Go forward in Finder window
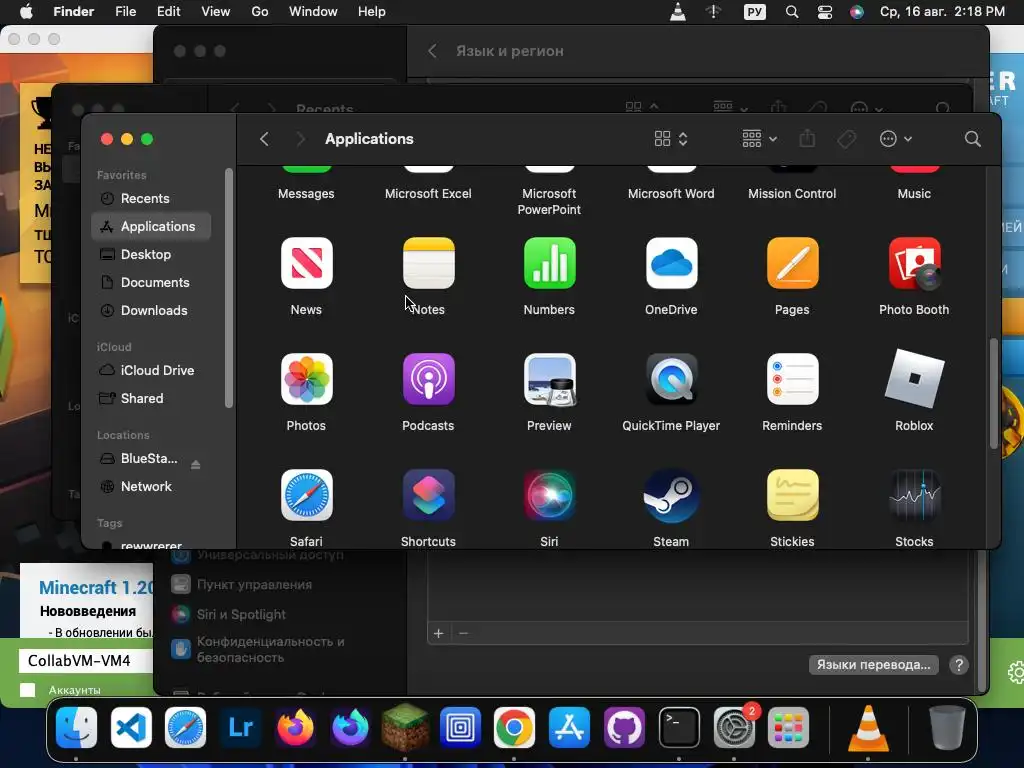Viewport: 1024px width, 768px height. point(300,139)
